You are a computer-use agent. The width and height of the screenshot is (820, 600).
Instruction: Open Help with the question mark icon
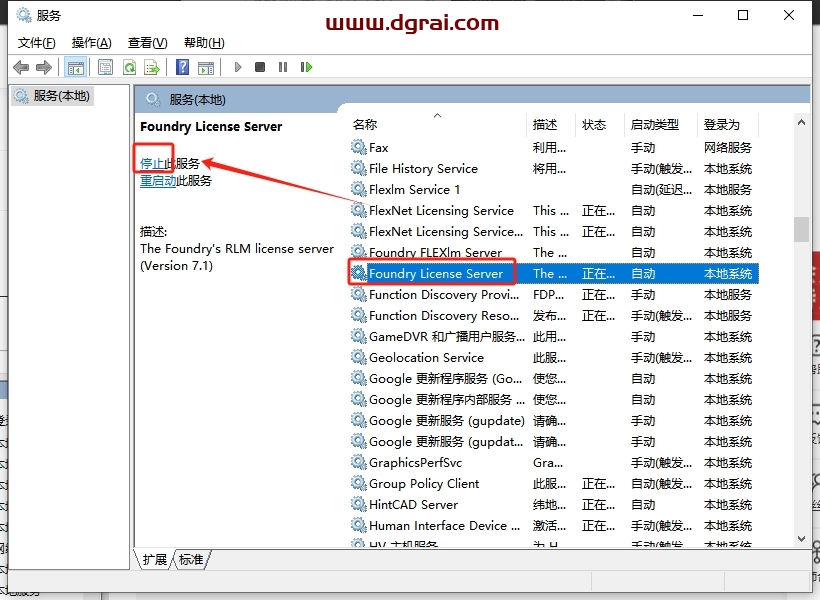(182, 67)
